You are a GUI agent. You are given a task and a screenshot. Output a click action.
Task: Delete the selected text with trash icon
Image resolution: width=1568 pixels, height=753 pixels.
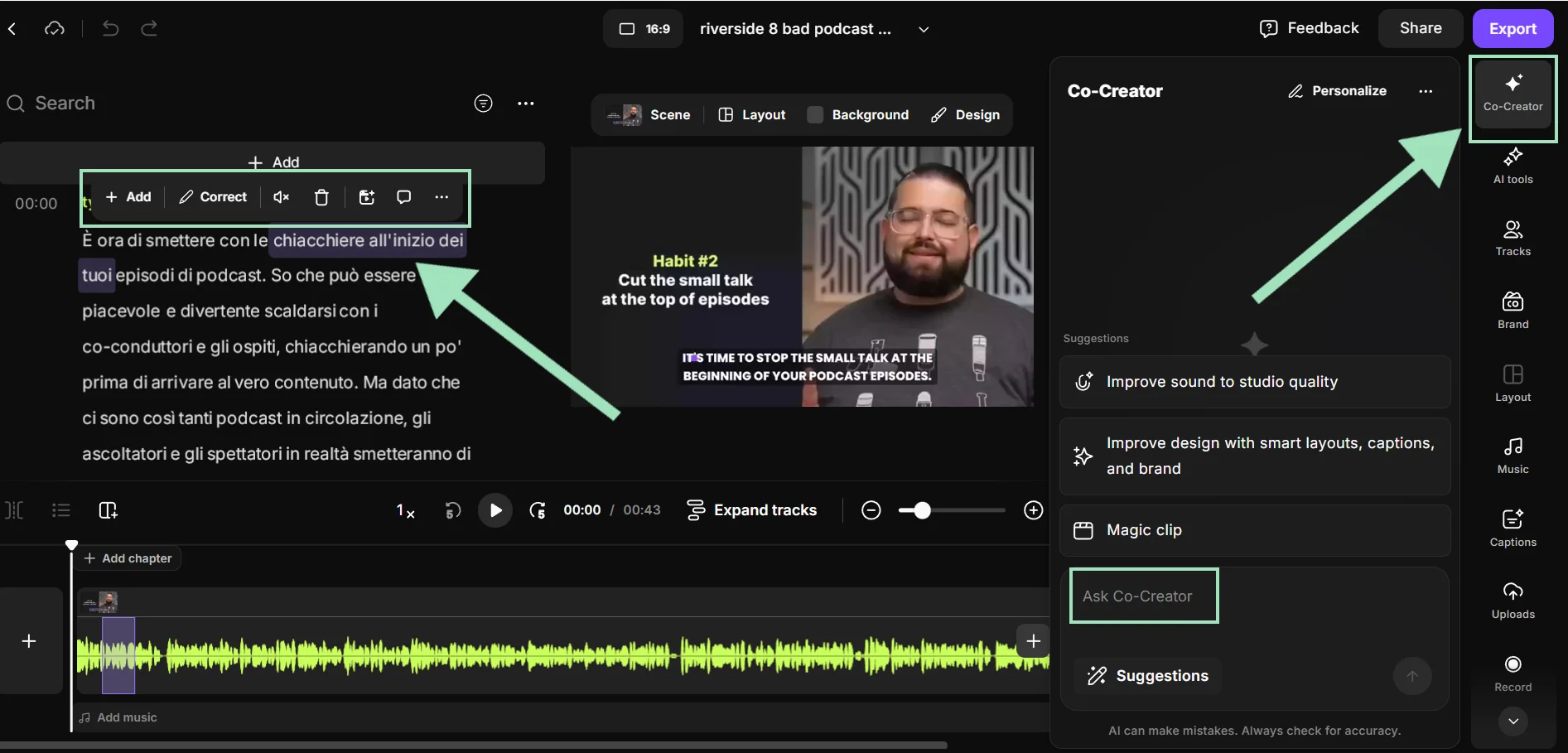321,197
